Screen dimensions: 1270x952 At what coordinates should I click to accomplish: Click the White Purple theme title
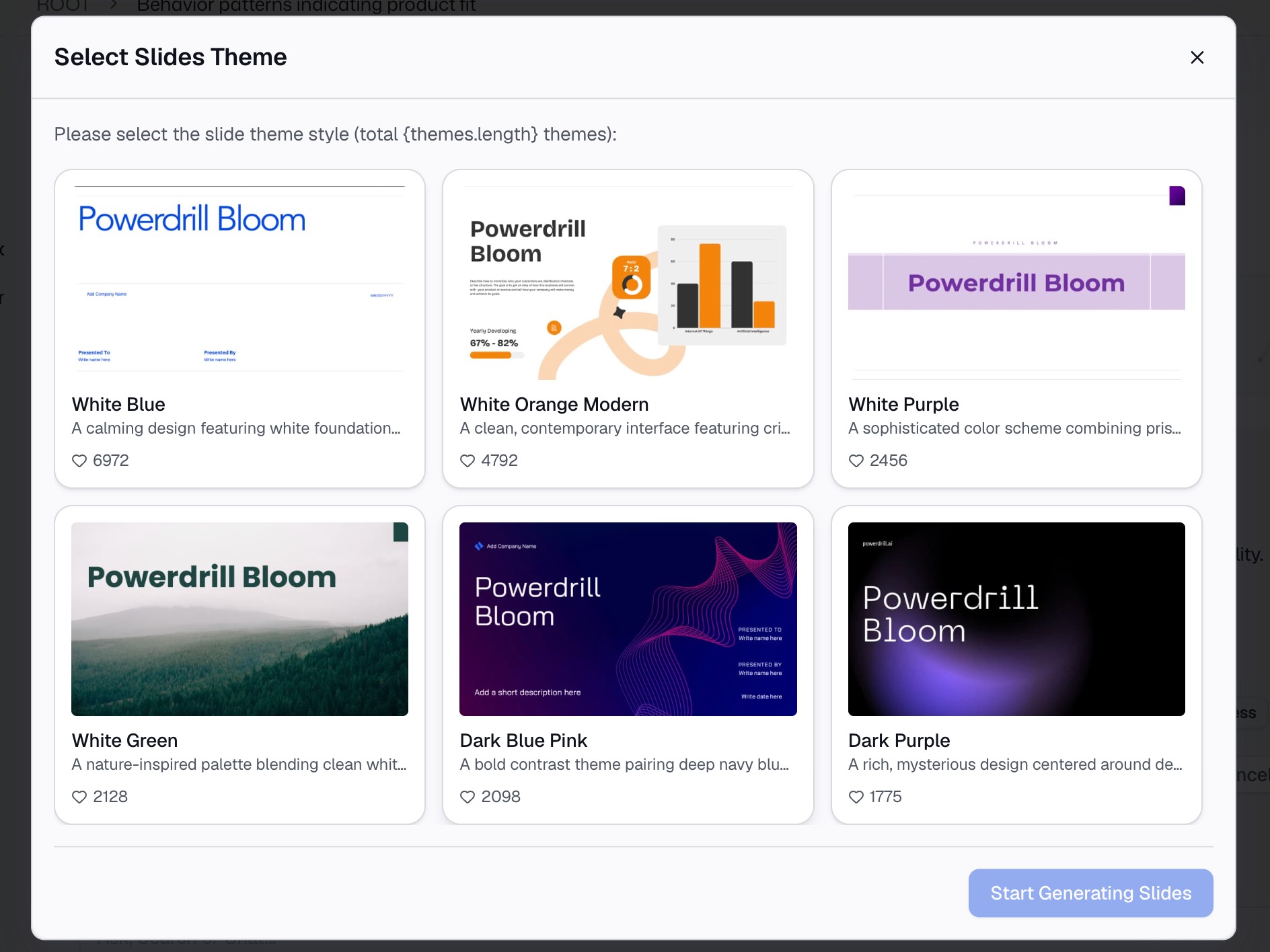903,404
